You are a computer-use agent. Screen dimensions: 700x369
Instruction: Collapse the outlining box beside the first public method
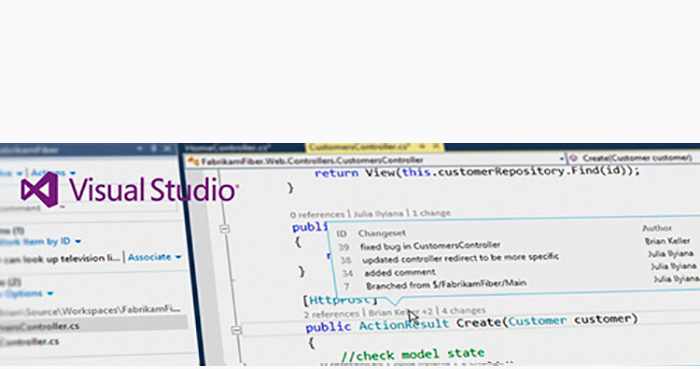(225, 229)
